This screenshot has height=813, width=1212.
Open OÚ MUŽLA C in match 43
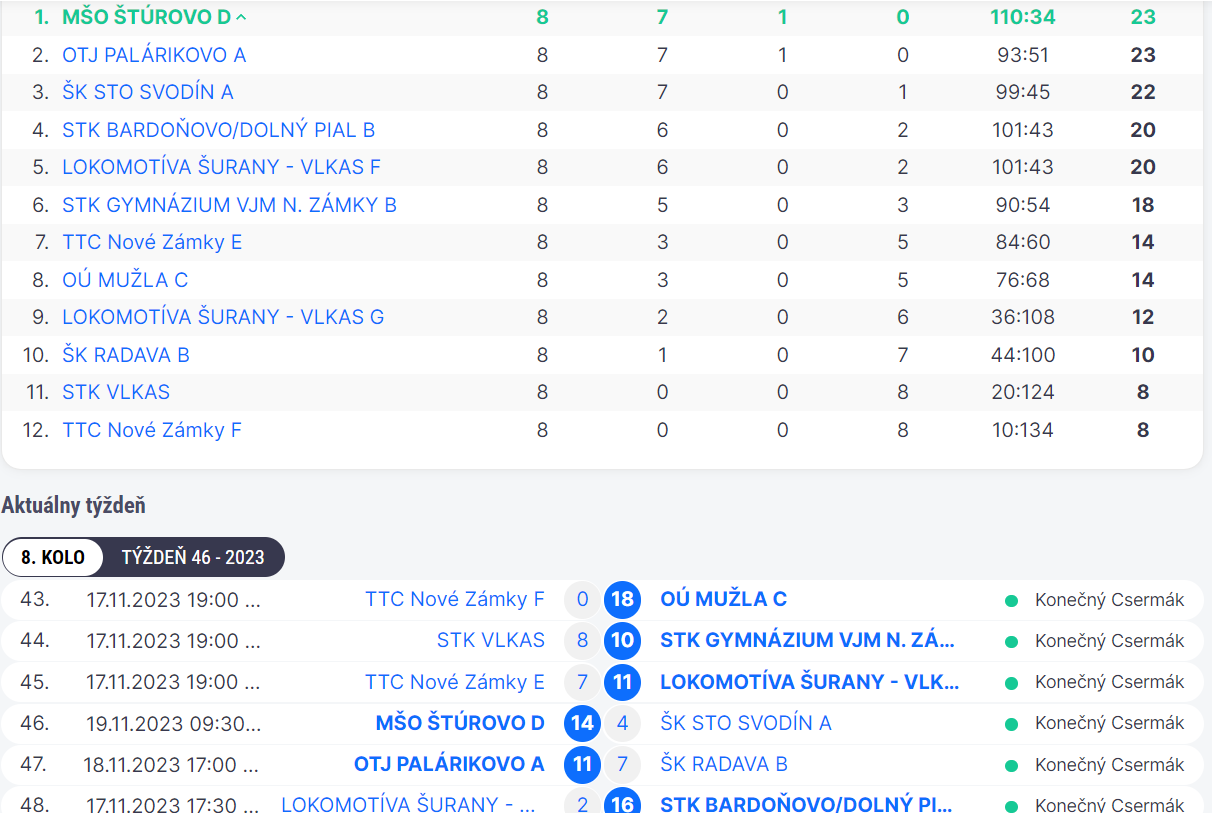tap(724, 599)
